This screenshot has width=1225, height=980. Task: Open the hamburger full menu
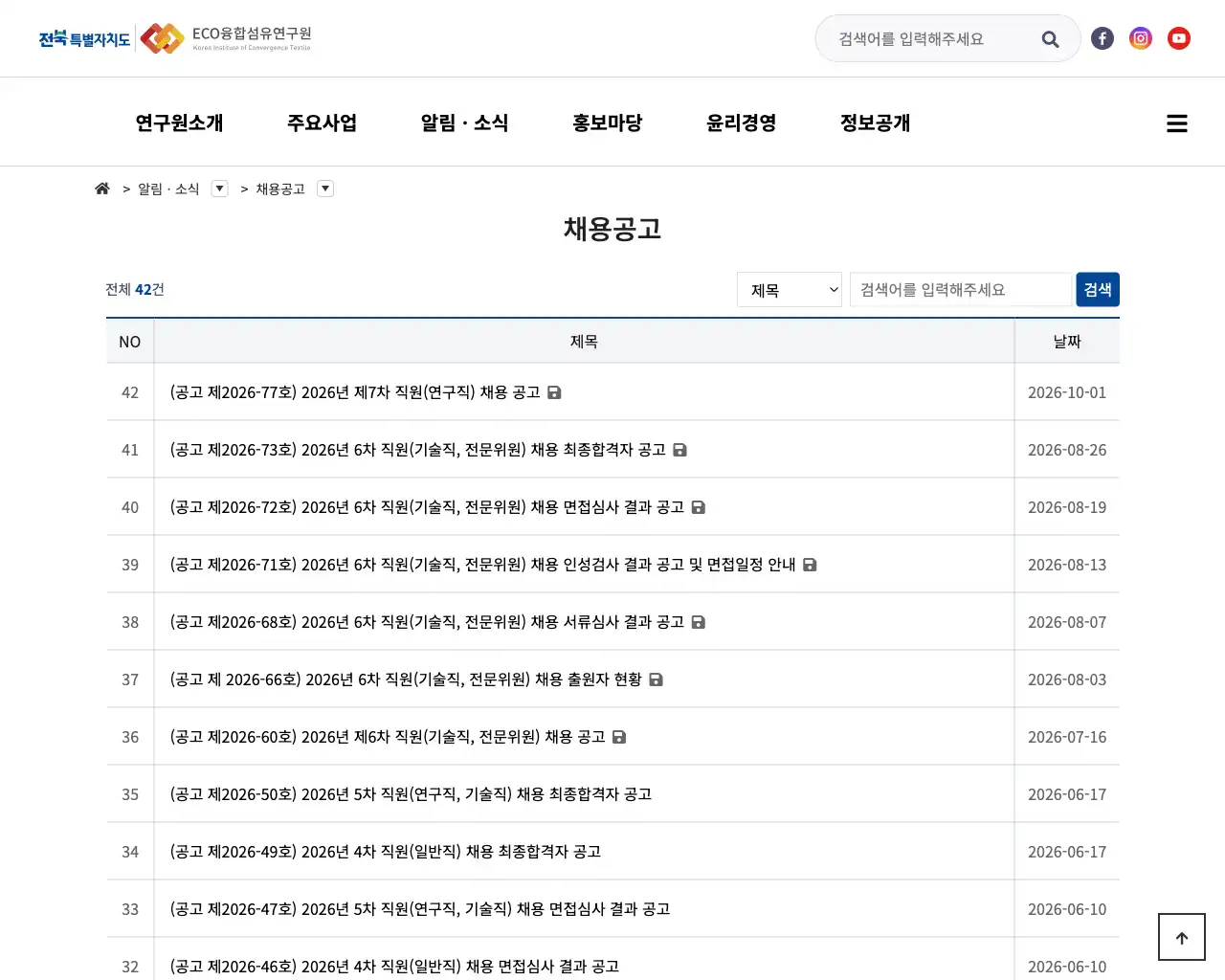point(1177,123)
